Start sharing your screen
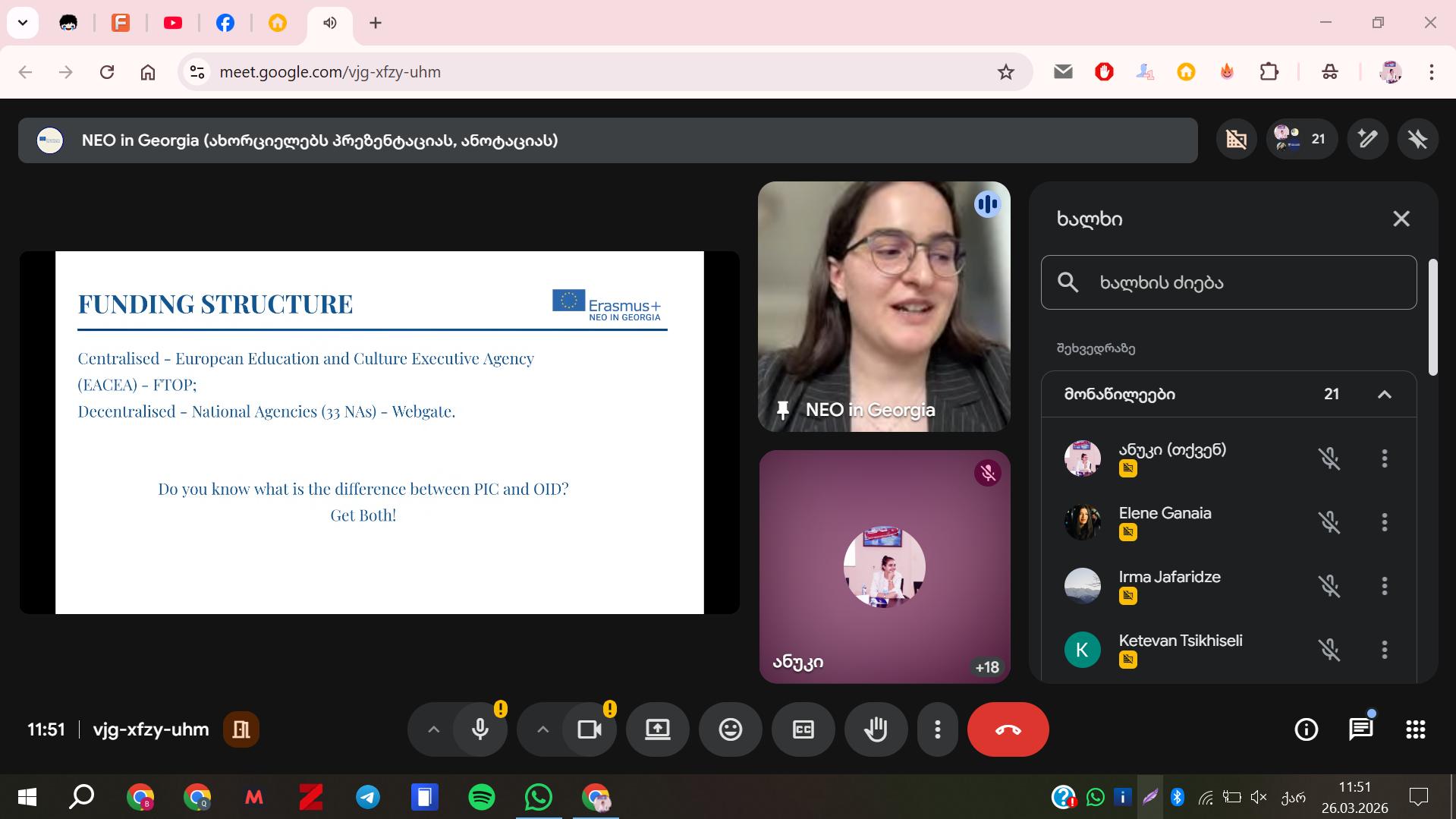Viewport: 1456px width, 819px height. pos(657,729)
